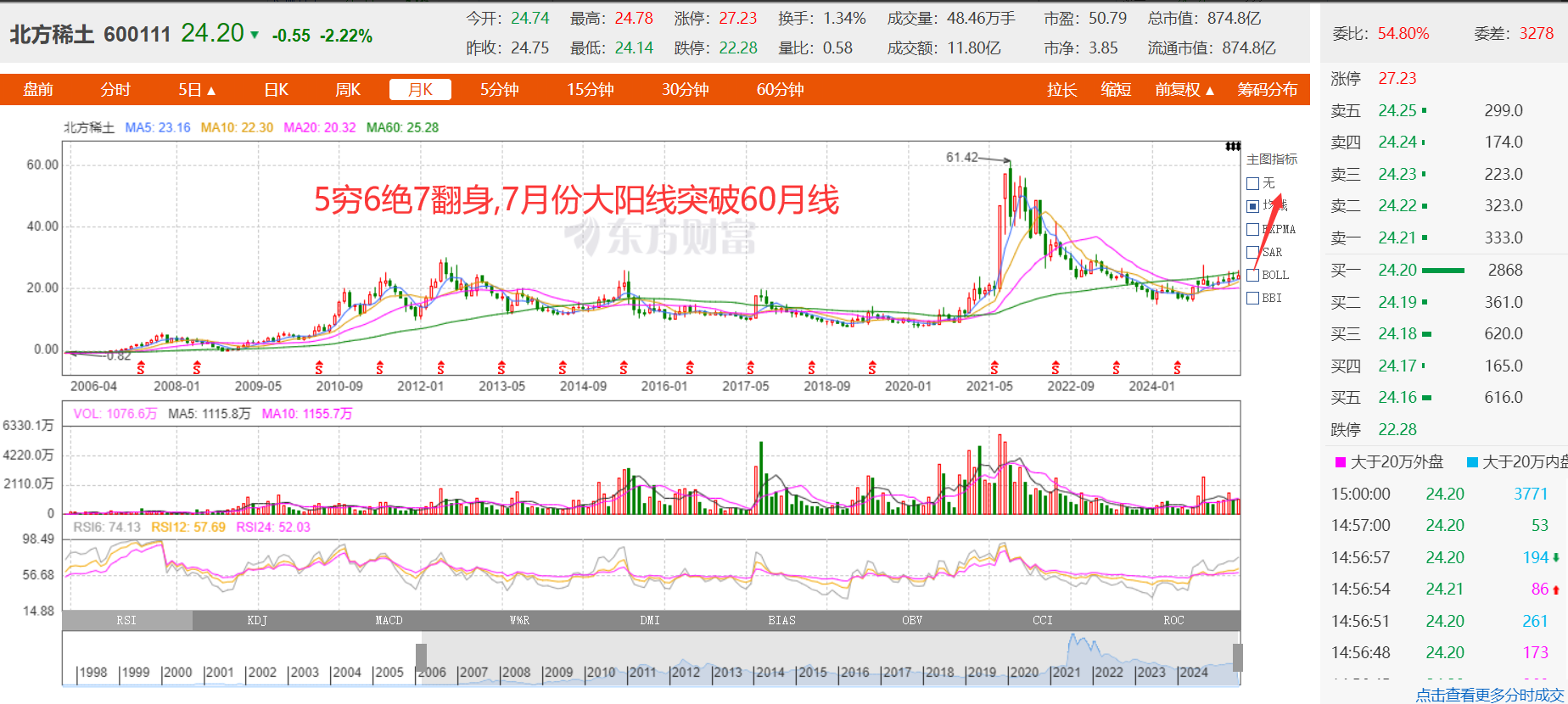Image resolution: width=1568 pixels, height=704 pixels.
Task: Open the 5日 multi-day dropdown
Action: 197,90
